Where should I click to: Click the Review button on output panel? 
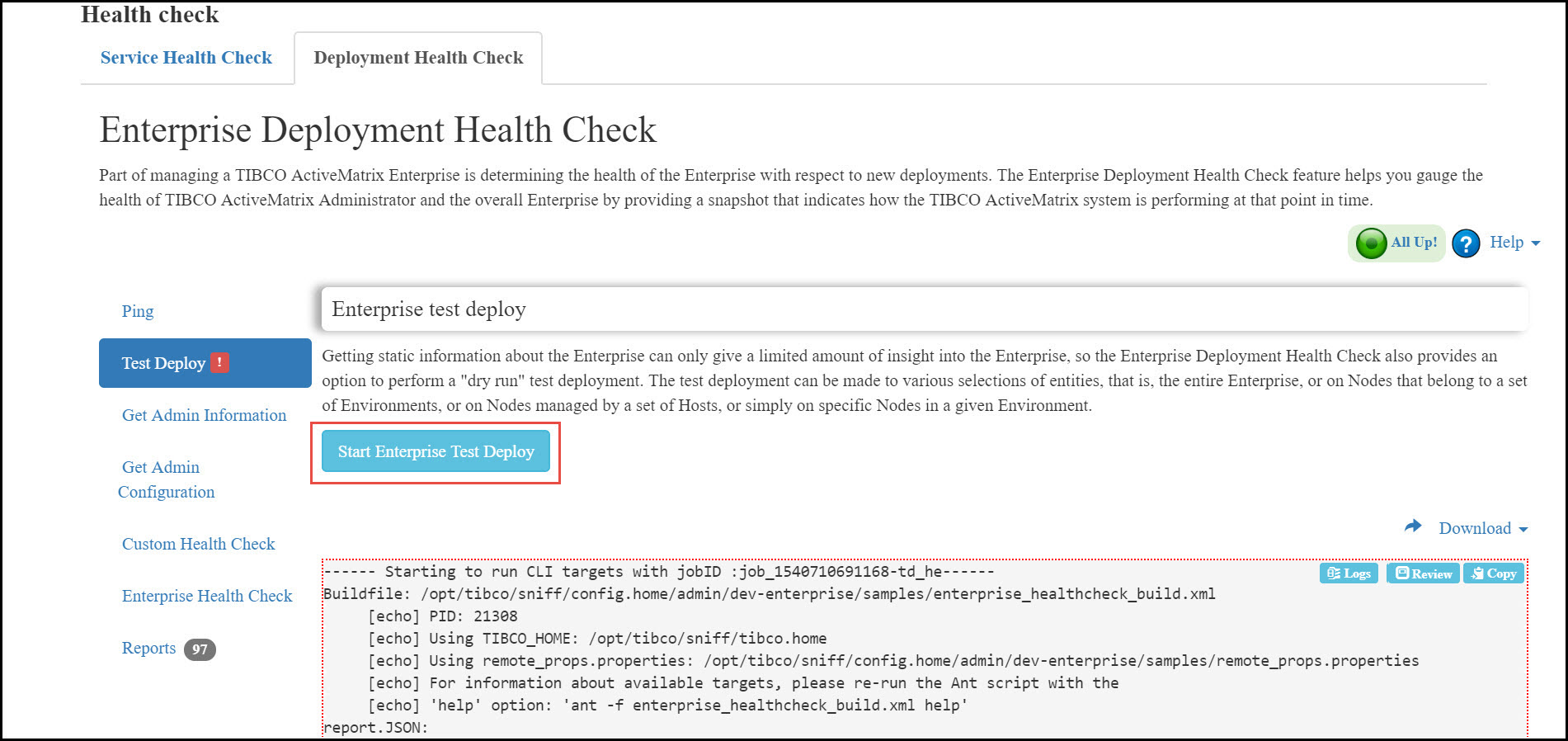(1423, 573)
